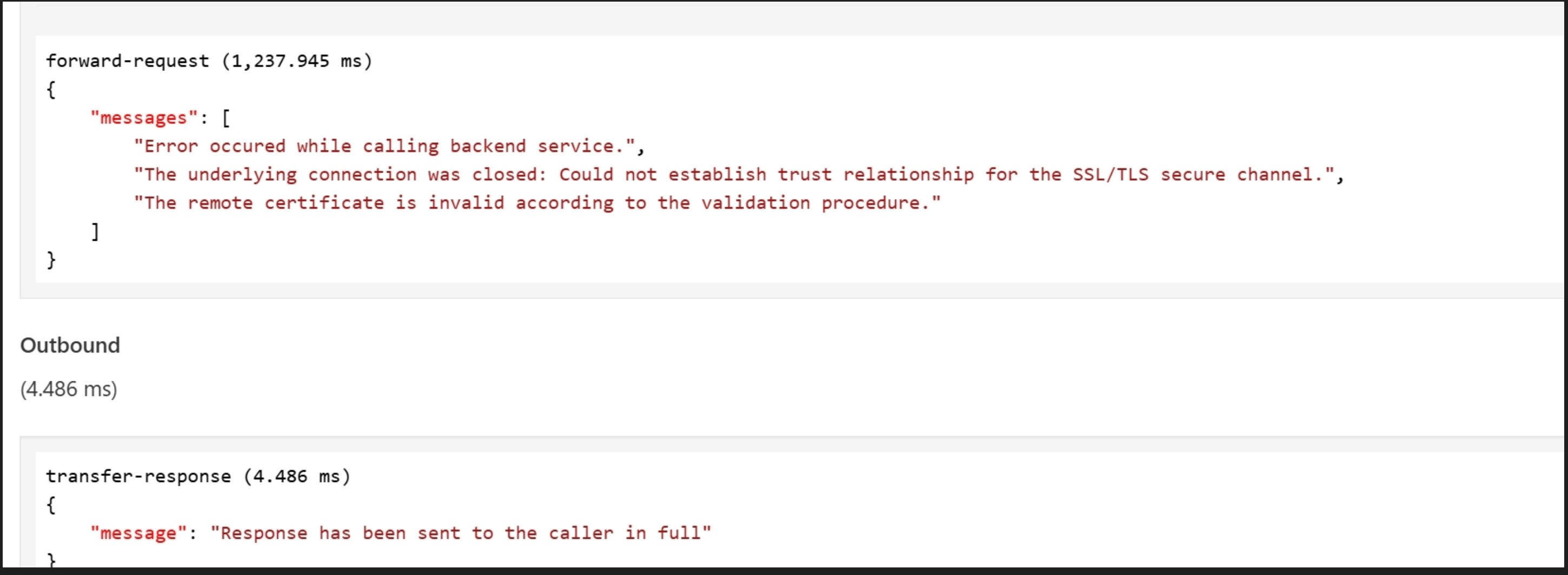The width and height of the screenshot is (1568, 575).
Task: Click the opening brace under forward-request
Action: [51, 90]
